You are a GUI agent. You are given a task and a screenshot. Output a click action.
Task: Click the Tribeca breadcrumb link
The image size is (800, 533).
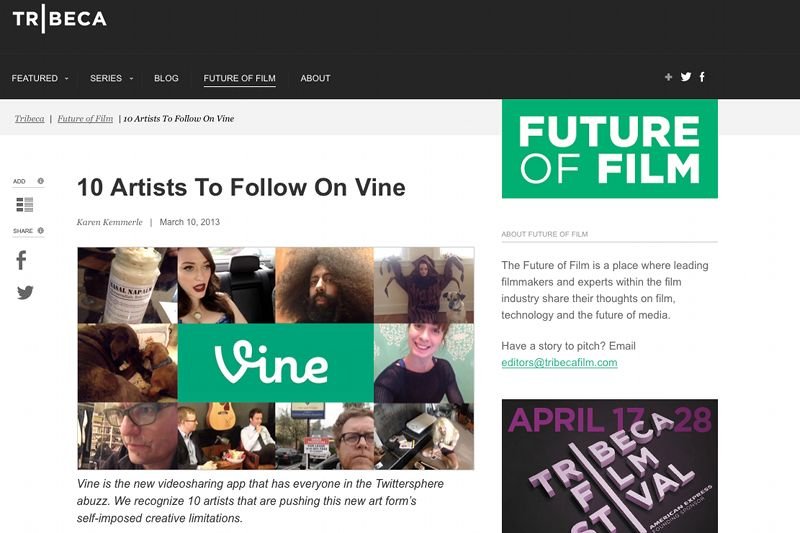pyautogui.click(x=30, y=119)
